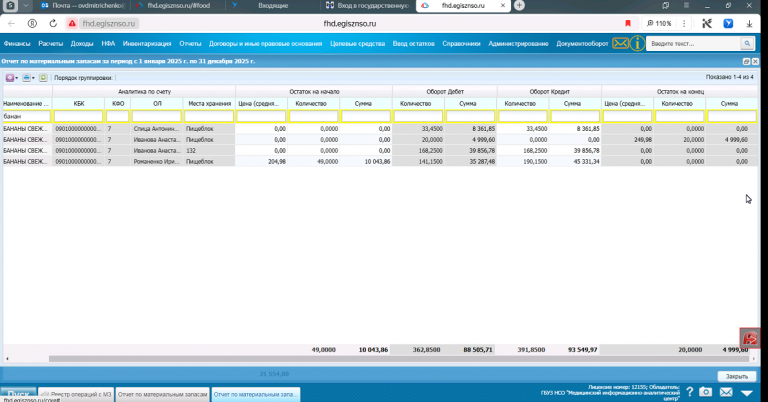Click the browser sidebar panel icon
Image resolution: width=768 pixels, height=402 pixels.
[x=665, y=5]
